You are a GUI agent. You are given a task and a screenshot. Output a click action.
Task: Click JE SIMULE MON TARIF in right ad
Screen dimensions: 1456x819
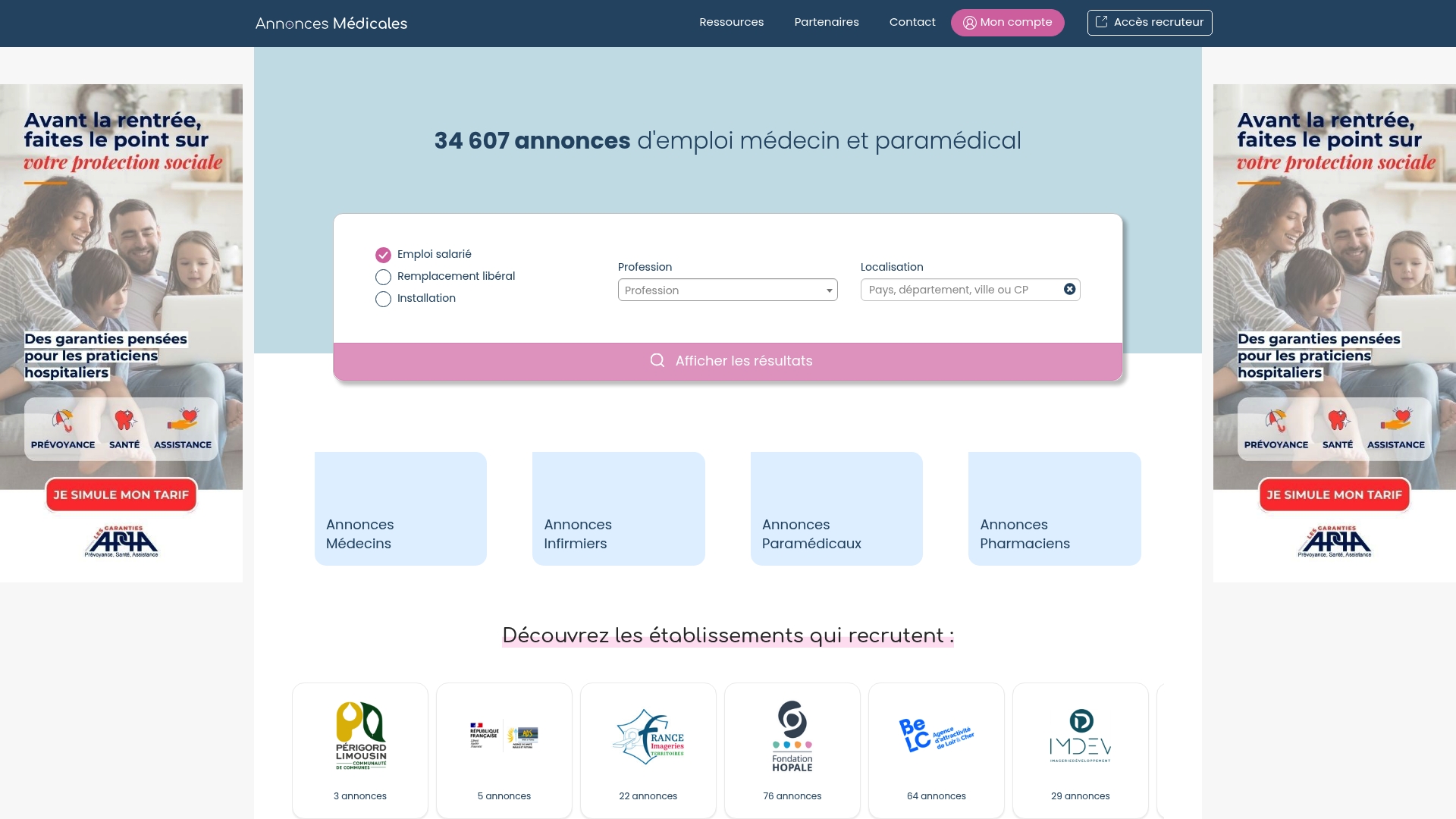1335,494
